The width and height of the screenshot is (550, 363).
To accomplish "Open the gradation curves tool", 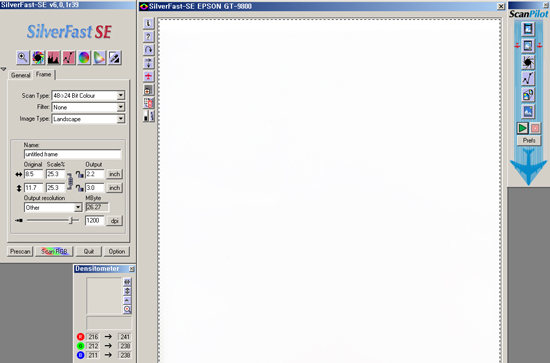I will click(69, 58).
